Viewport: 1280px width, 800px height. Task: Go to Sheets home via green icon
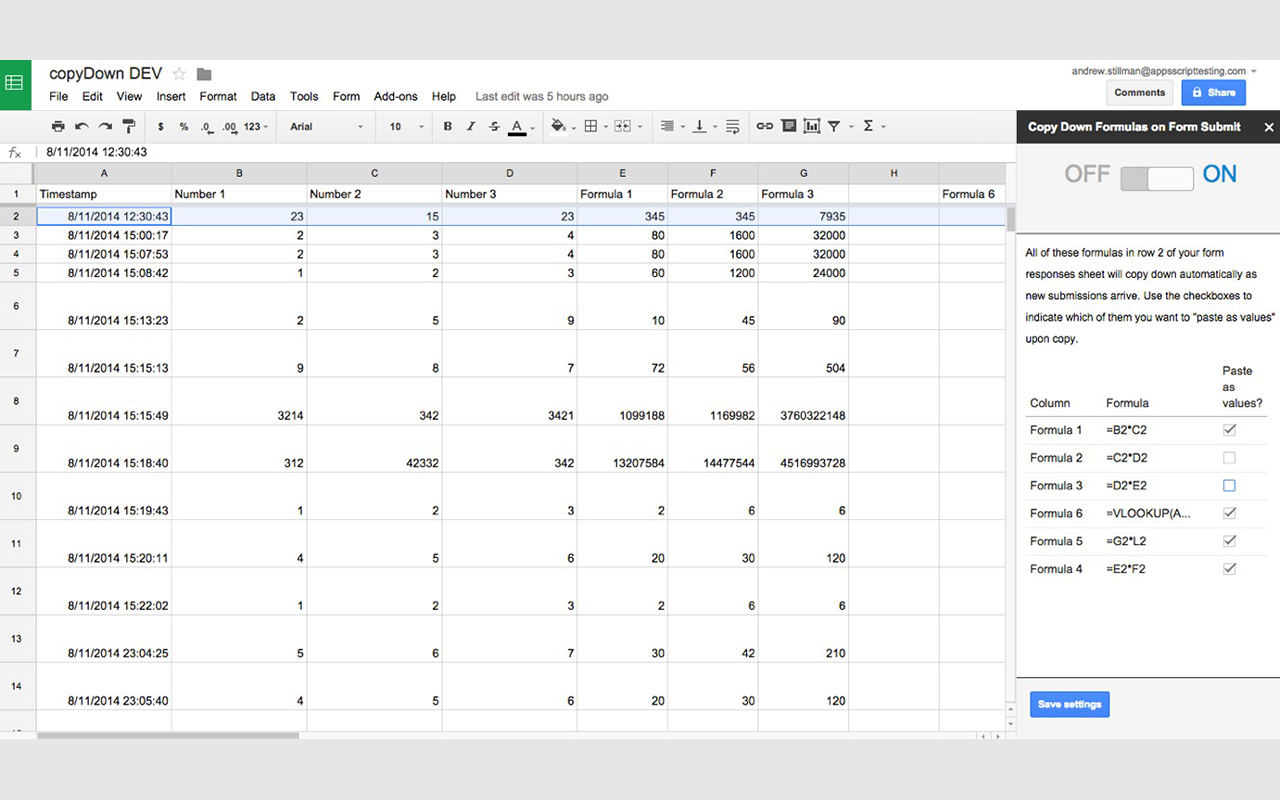click(x=15, y=85)
